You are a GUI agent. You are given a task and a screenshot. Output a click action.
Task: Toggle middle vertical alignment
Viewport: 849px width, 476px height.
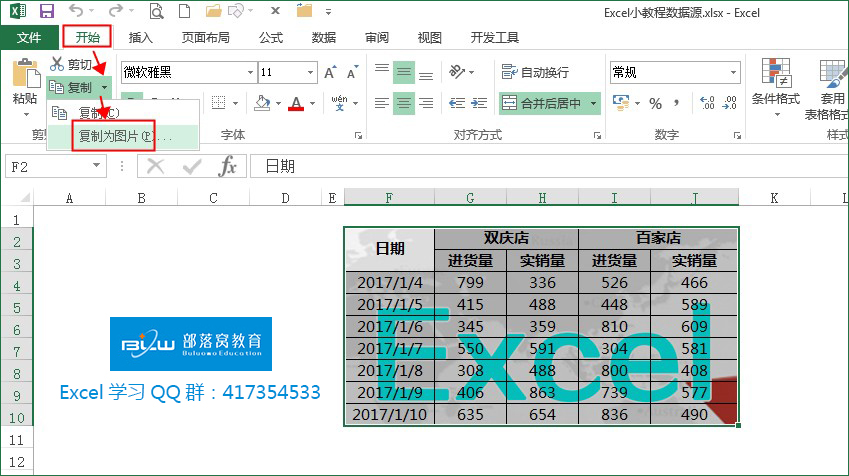click(x=403, y=72)
